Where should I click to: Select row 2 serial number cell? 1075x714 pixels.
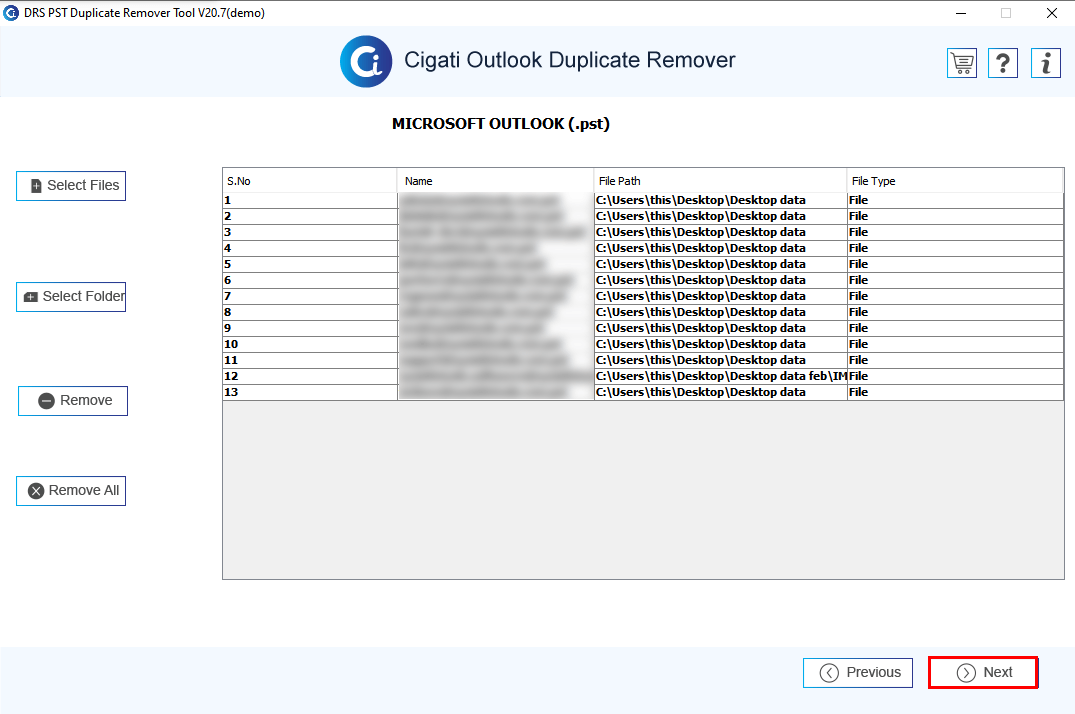point(310,216)
